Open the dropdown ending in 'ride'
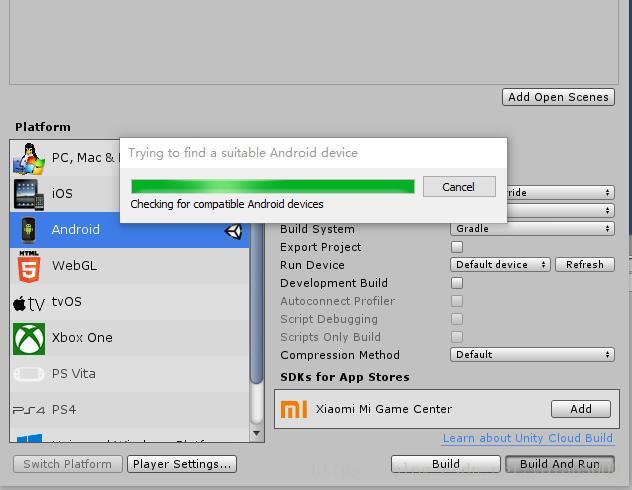The image size is (632, 490). (x=561, y=193)
